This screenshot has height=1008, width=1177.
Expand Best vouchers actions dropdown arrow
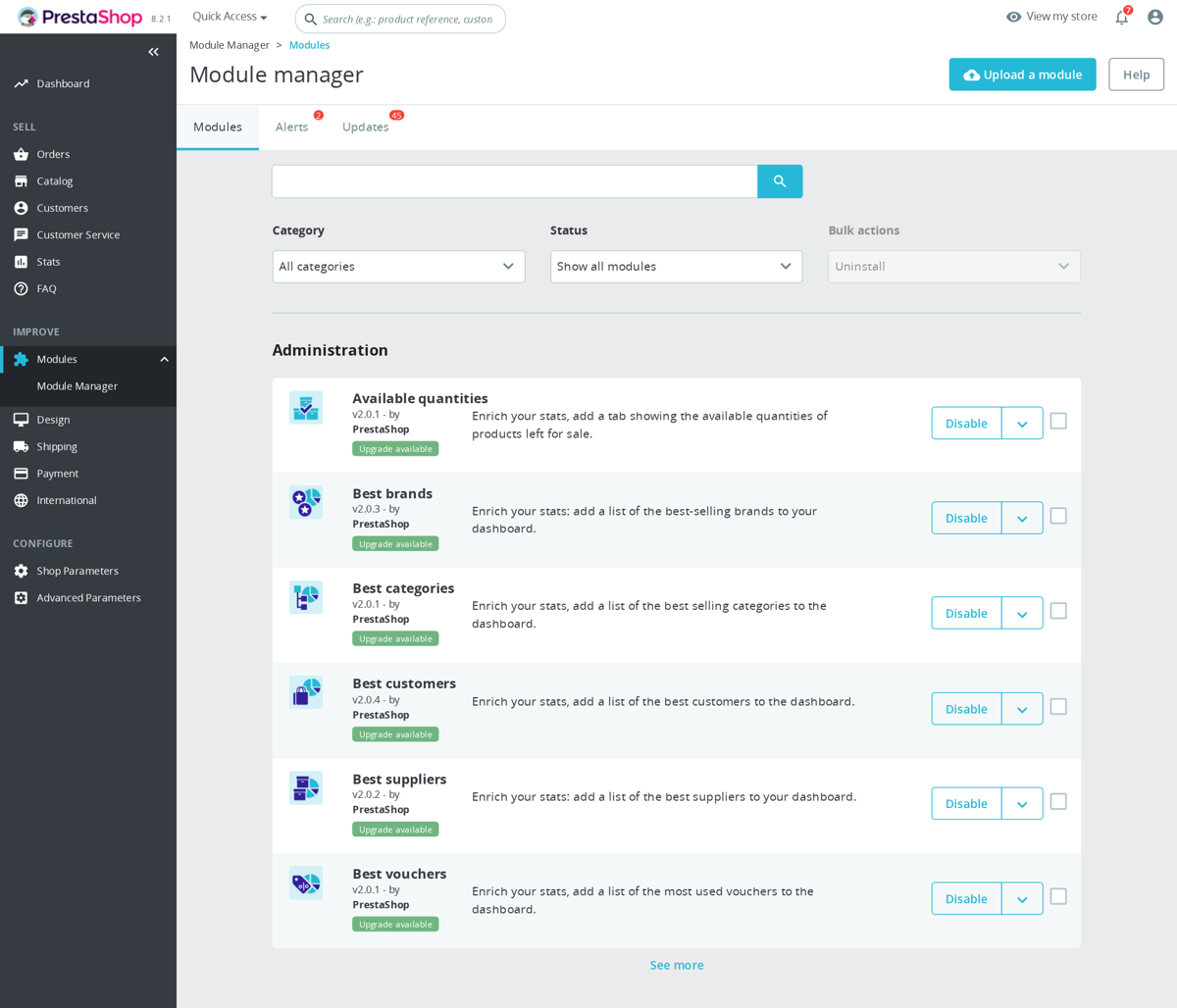(x=1022, y=899)
